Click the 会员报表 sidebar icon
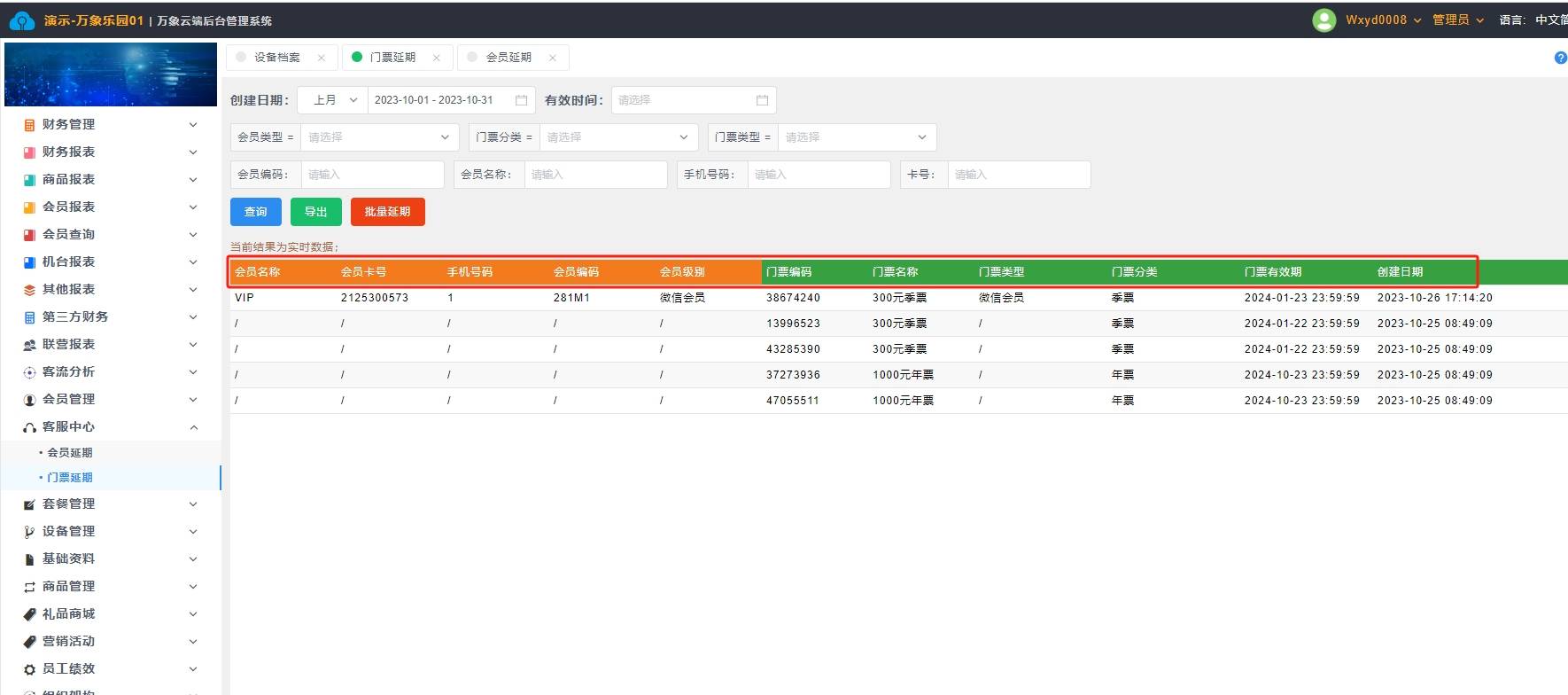The width and height of the screenshot is (1568, 695). tap(29, 207)
